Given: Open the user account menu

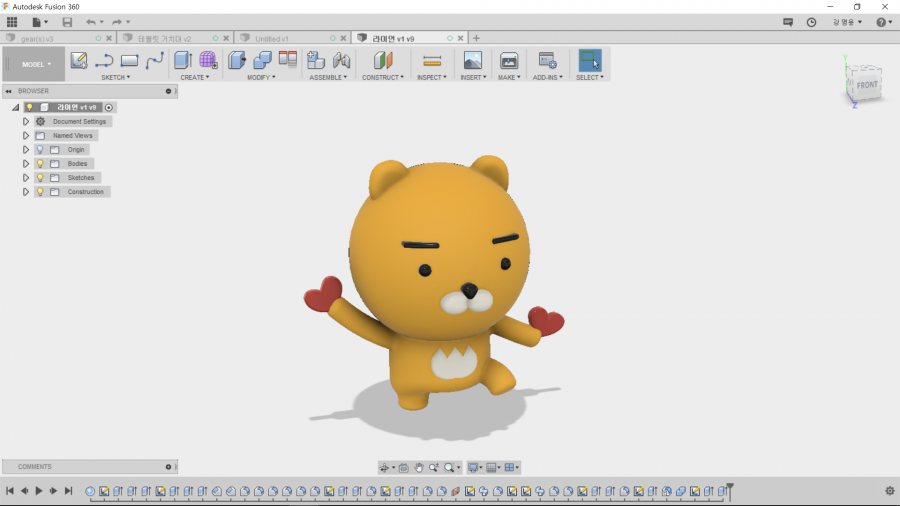Looking at the screenshot, I should (x=847, y=22).
